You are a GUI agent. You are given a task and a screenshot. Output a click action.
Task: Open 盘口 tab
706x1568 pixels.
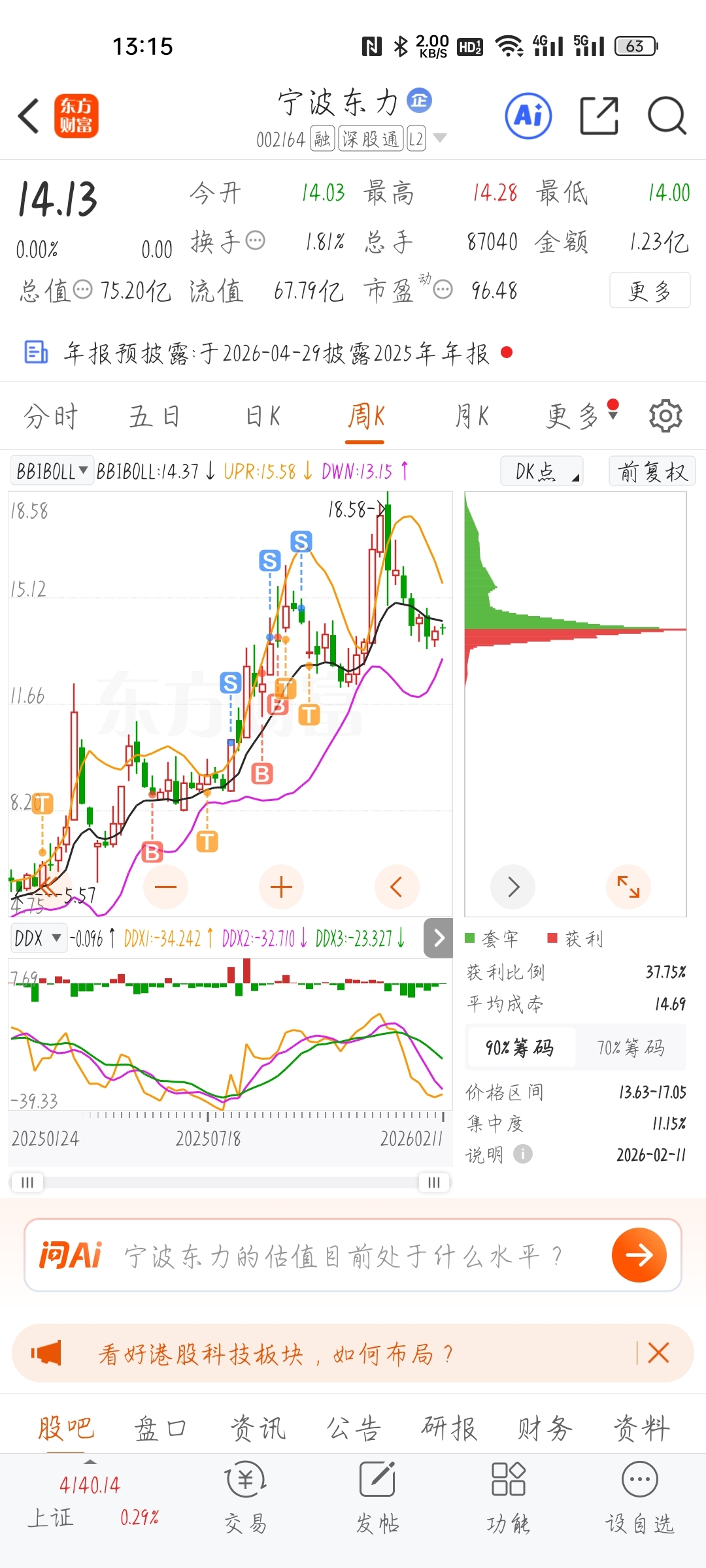[161, 1428]
